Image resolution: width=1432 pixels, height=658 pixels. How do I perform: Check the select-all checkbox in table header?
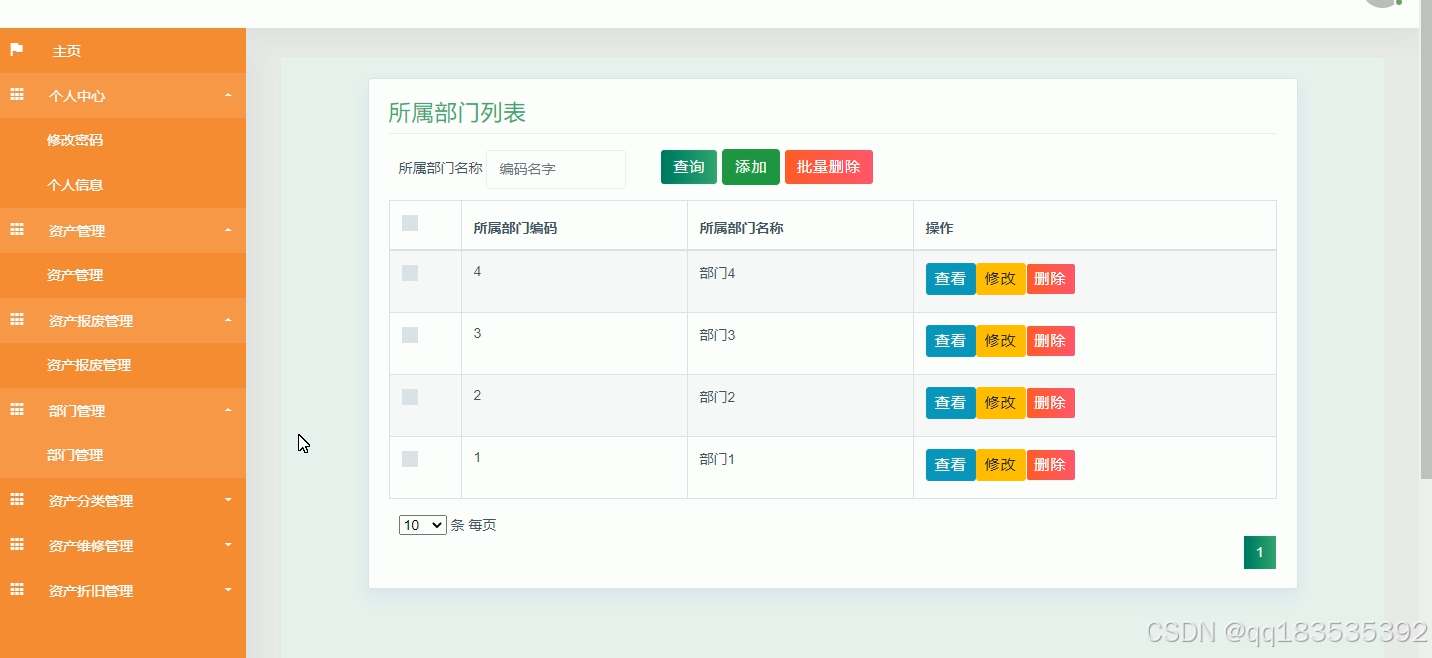point(409,223)
